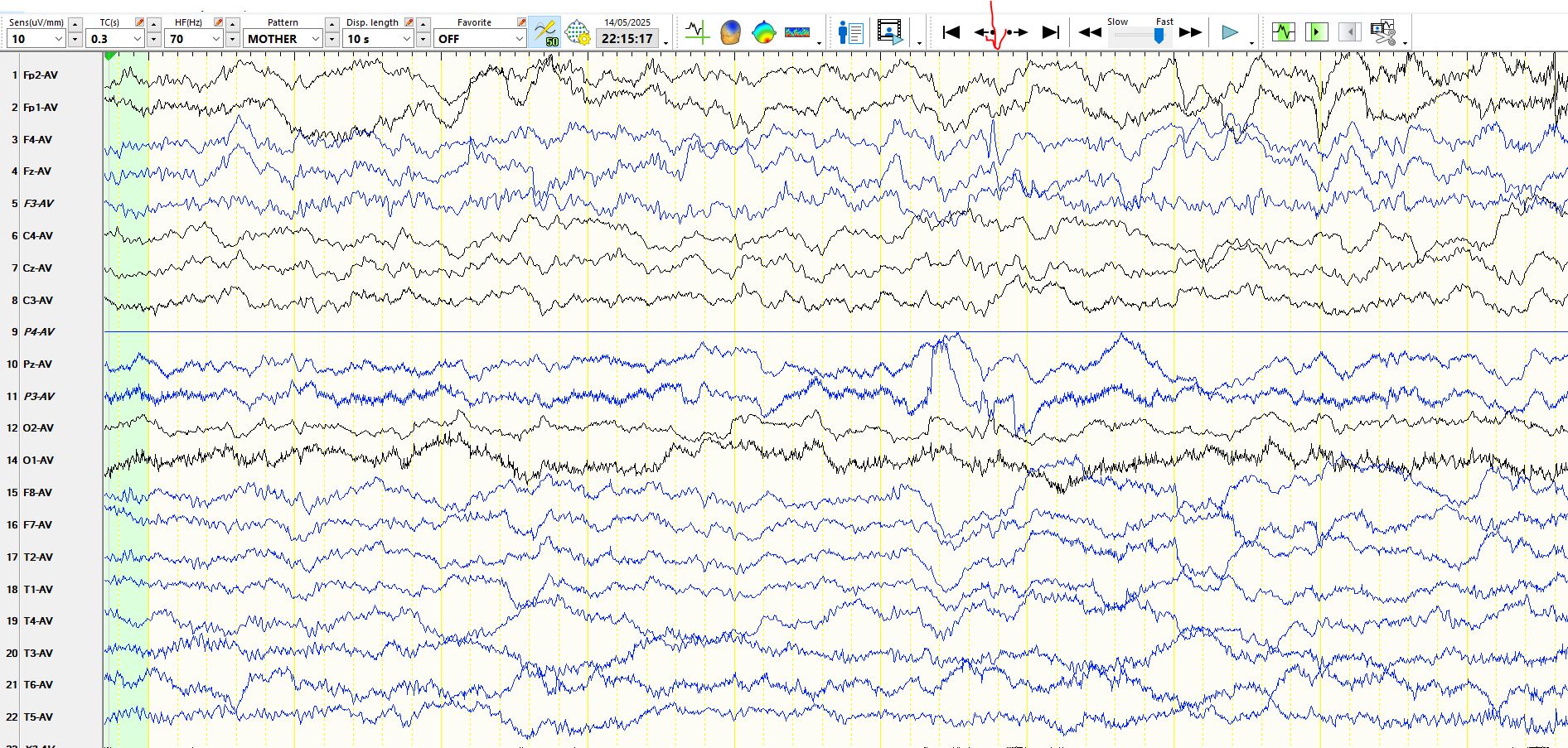Activate the green waveform measurement cursor tool

[x=697, y=32]
